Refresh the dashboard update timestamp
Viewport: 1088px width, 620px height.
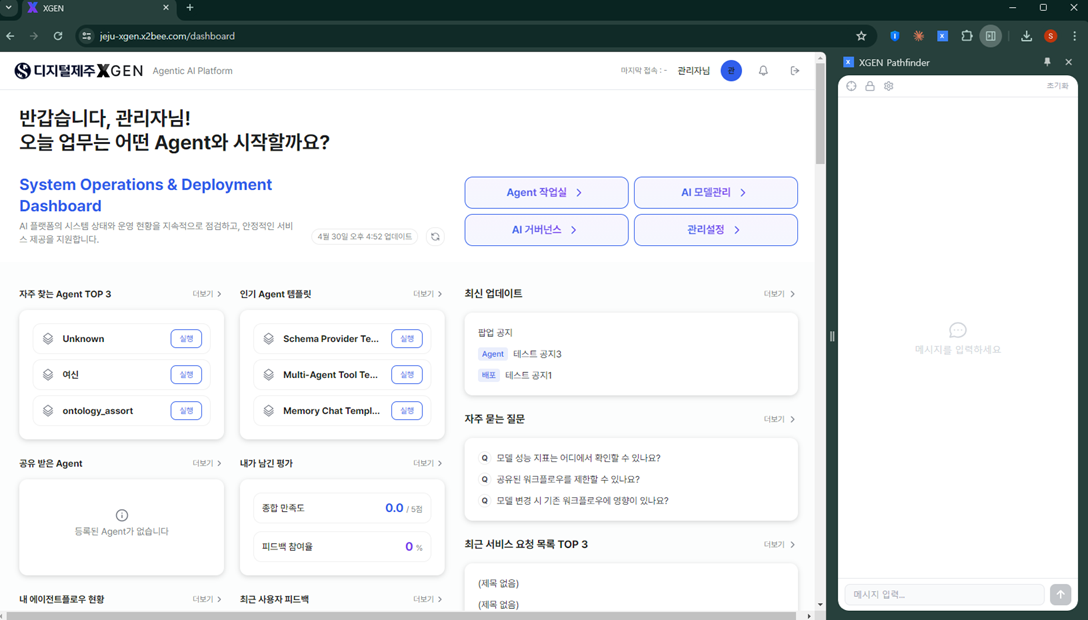point(435,236)
